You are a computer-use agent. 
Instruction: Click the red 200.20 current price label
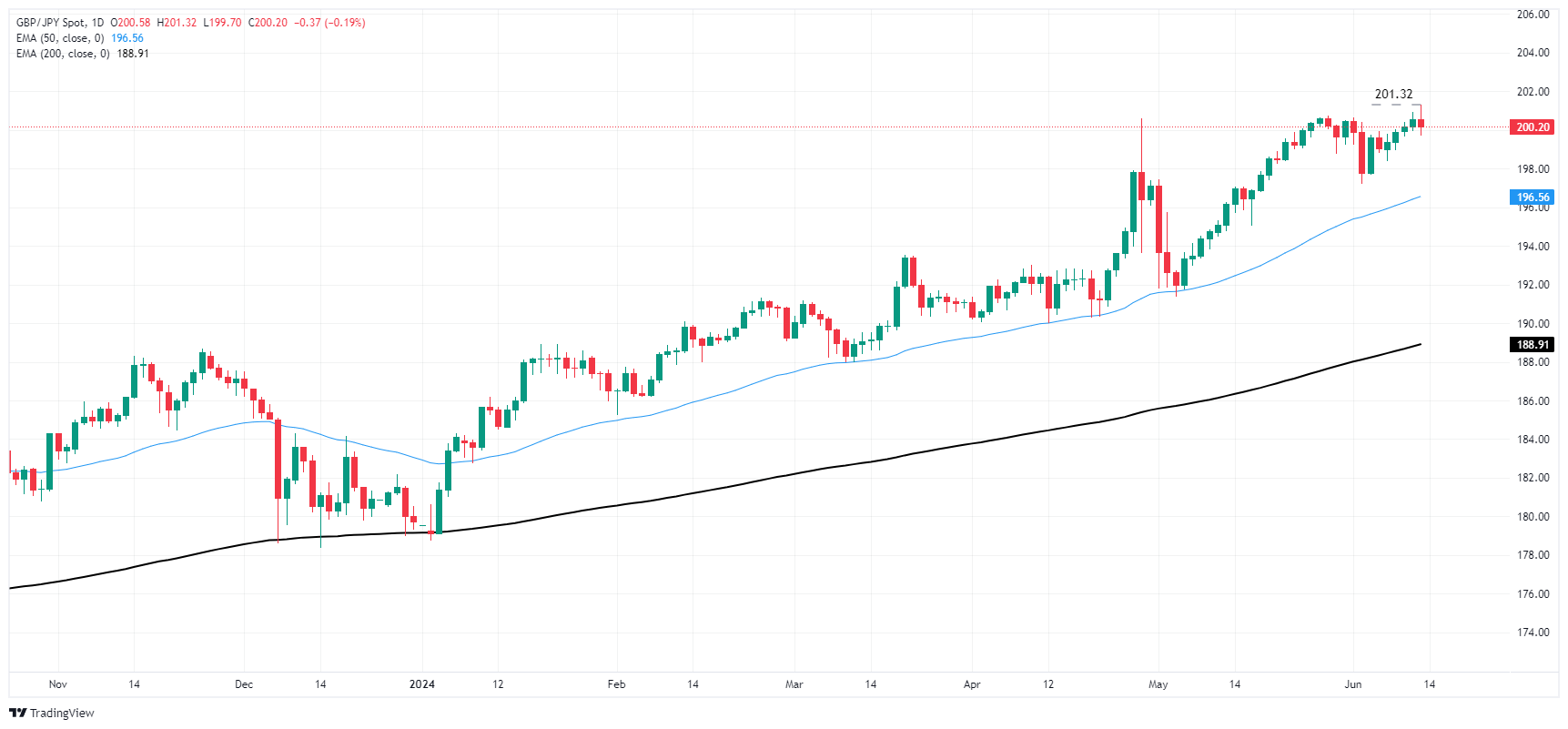[1533, 127]
